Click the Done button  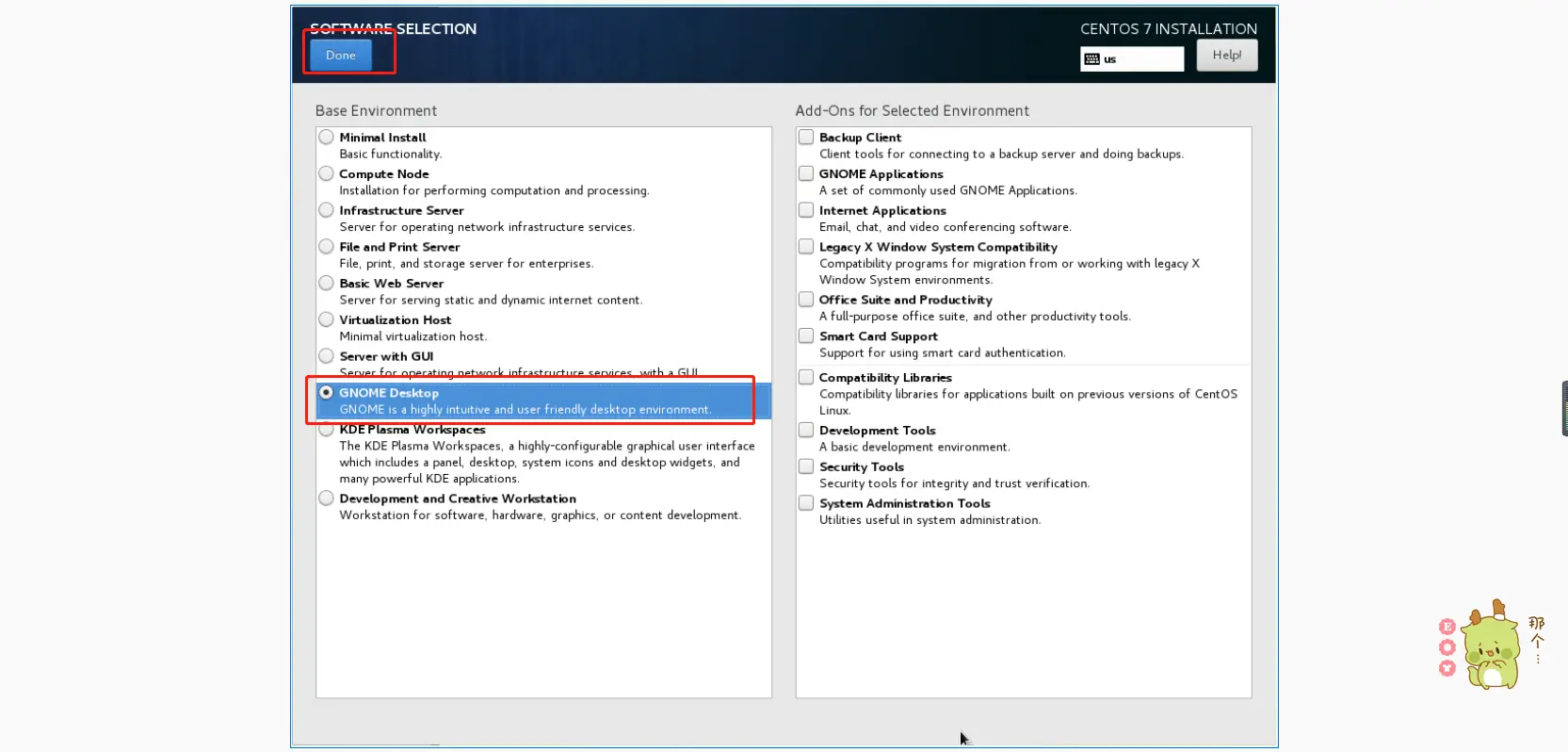340,55
